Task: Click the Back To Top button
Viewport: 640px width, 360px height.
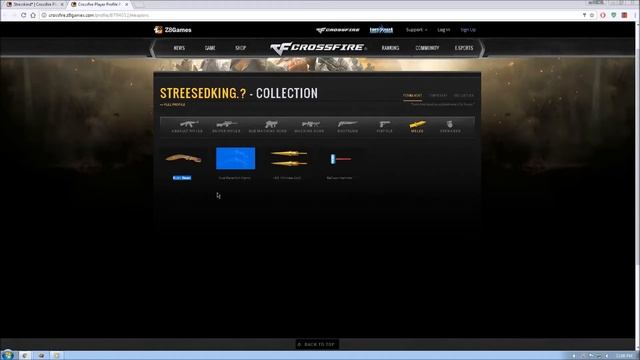Action: 317,344
